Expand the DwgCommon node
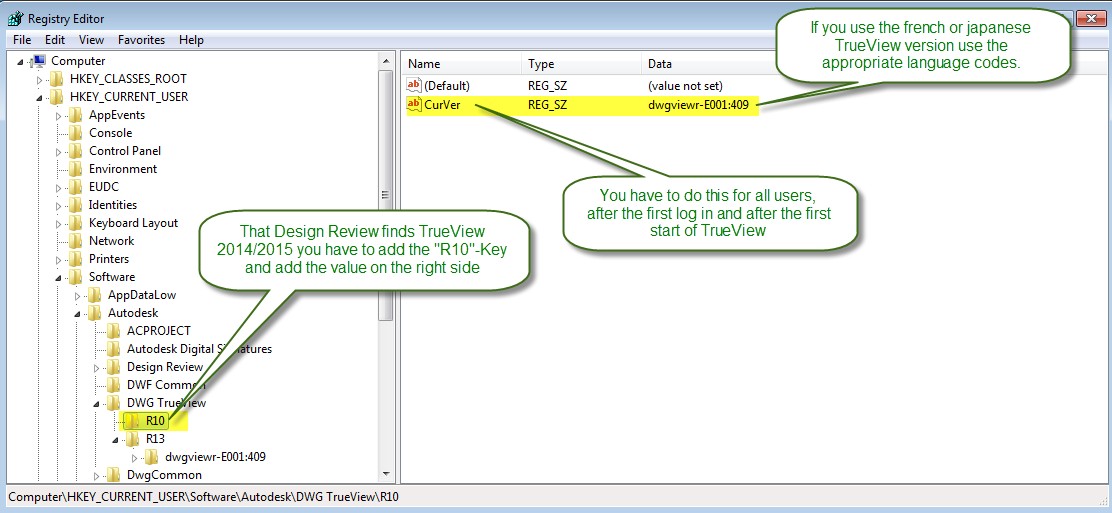 pos(97,475)
